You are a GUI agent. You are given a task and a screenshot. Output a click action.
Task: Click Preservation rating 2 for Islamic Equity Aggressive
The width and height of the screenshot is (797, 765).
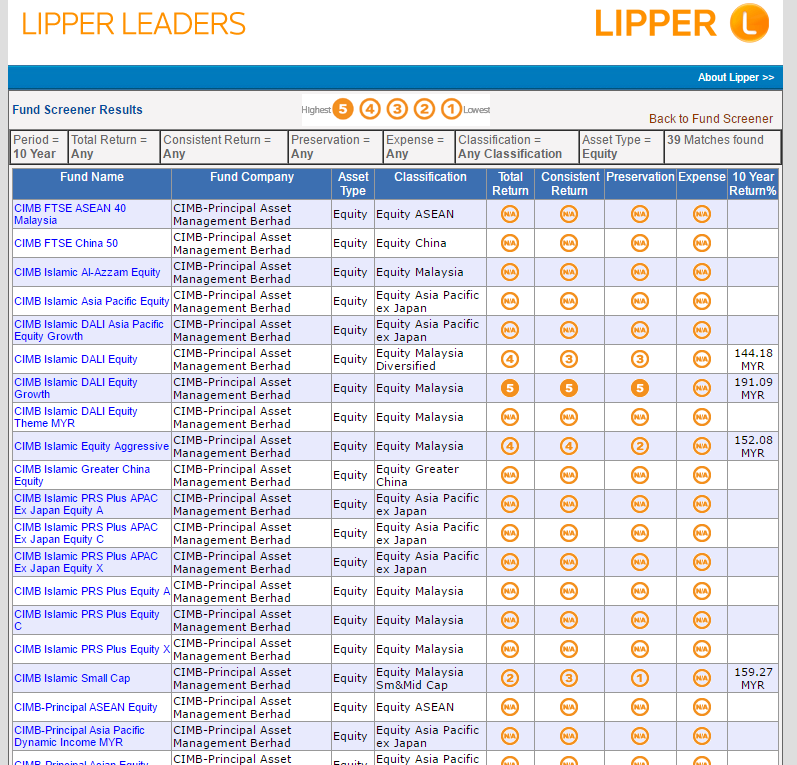(640, 446)
